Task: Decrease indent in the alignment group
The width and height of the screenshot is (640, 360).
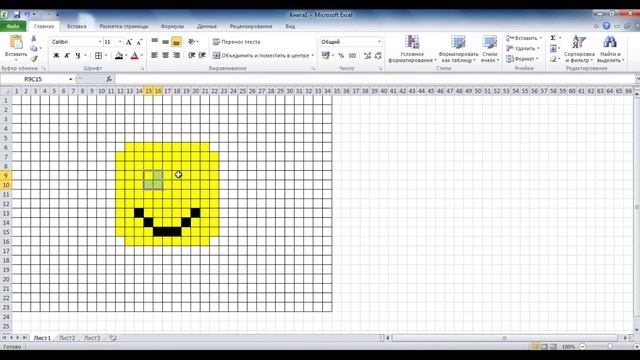Action: pos(191,55)
